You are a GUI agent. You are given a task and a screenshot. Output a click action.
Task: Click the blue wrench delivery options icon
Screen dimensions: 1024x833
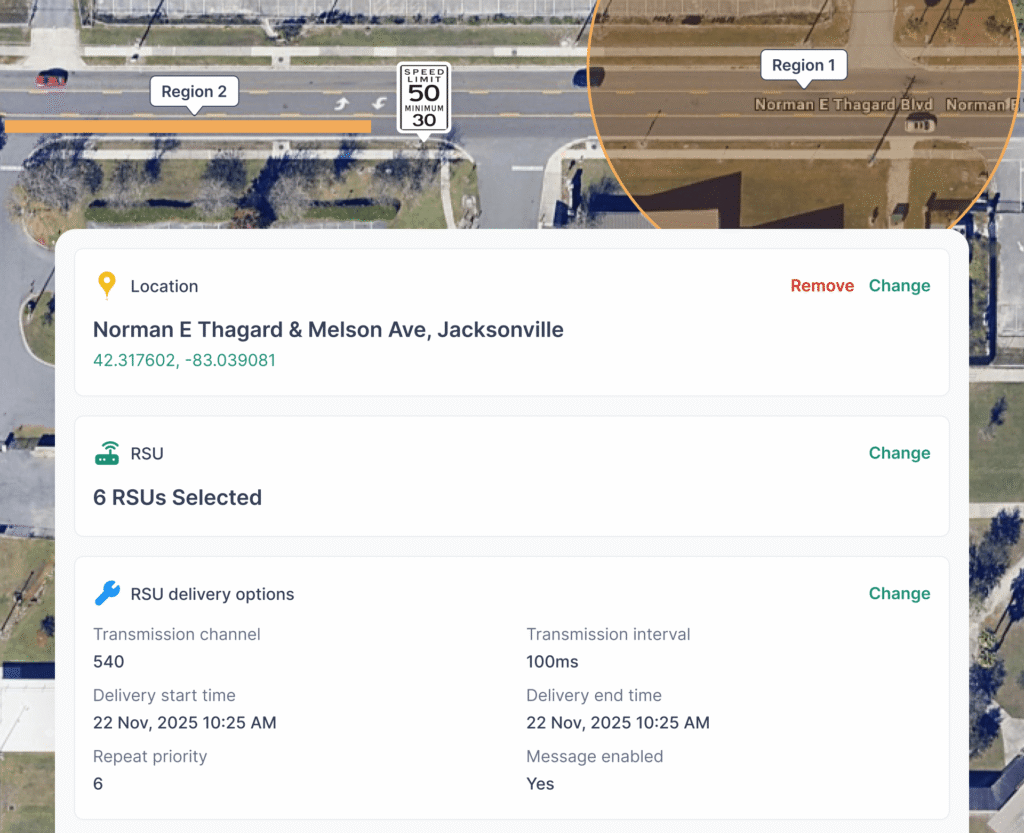107,593
